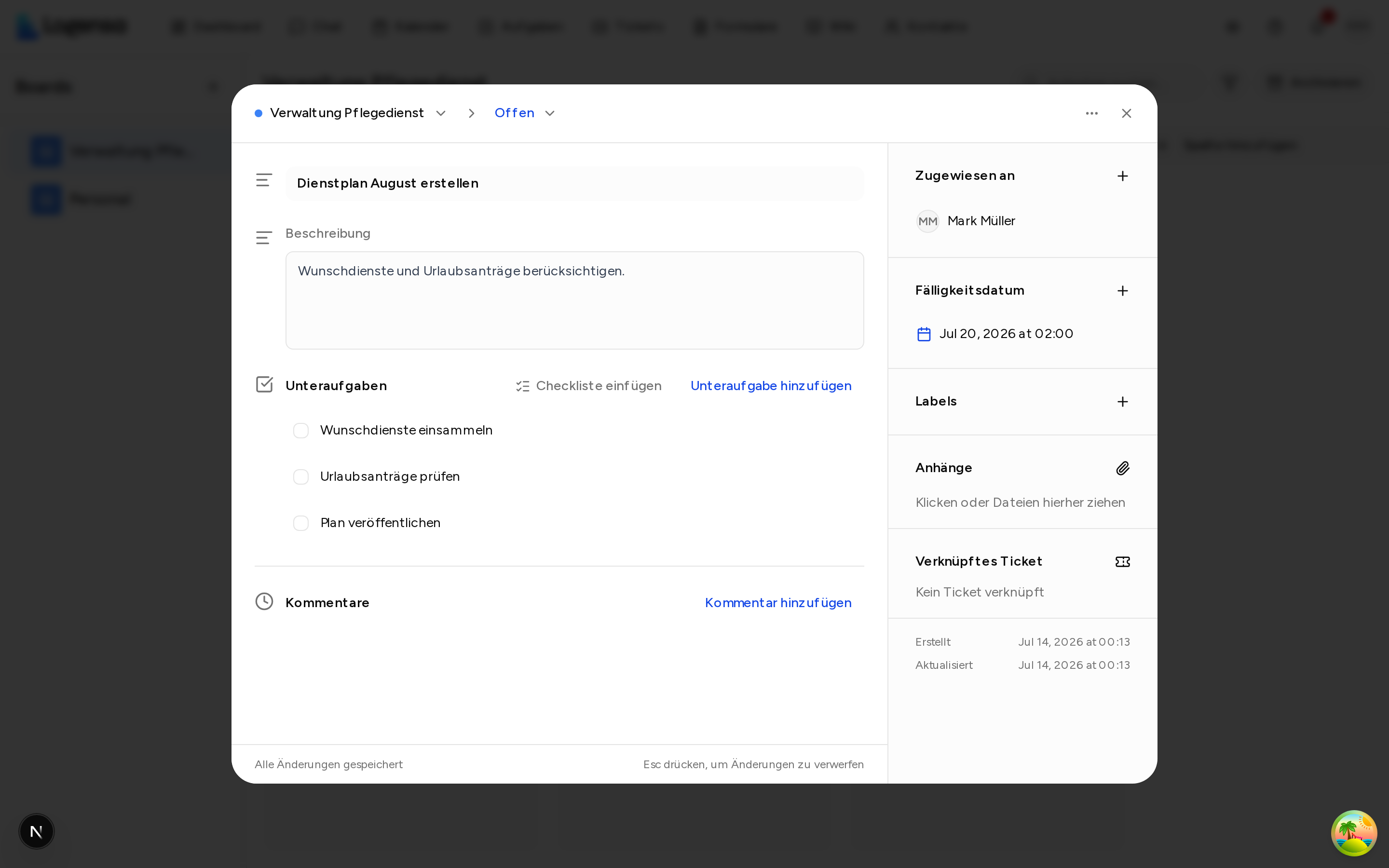Image resolution: width=1389 pixels, height=868 pixels.
Task: Click Klicken oder Dateien hierher ziehen
Action: pyautogui.click(x=1020, y=502)
